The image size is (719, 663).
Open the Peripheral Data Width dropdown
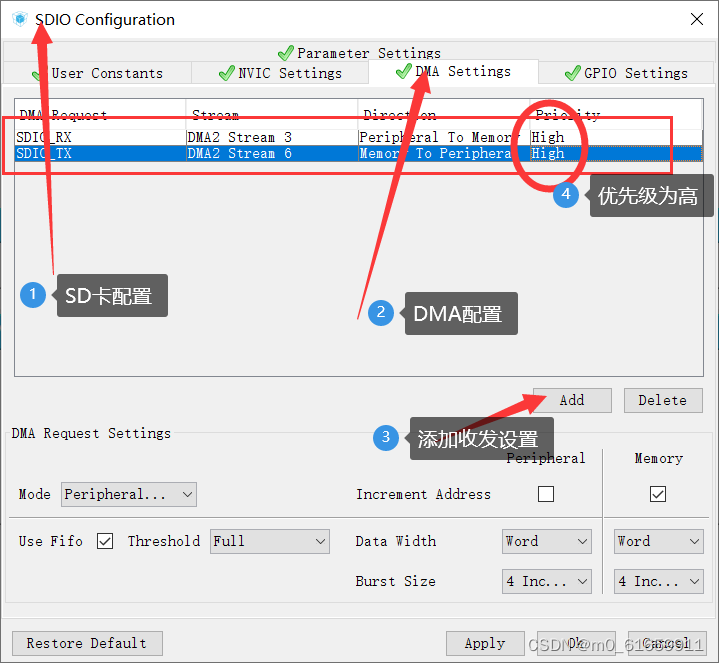(547, 541)
